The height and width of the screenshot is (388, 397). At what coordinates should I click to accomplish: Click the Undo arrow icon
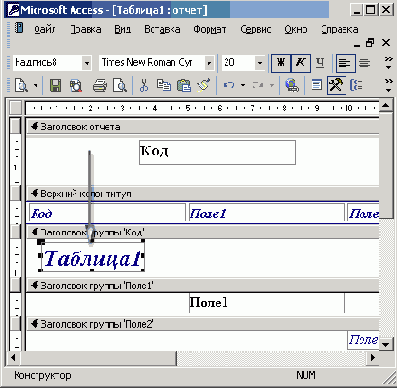pos(229,85)
